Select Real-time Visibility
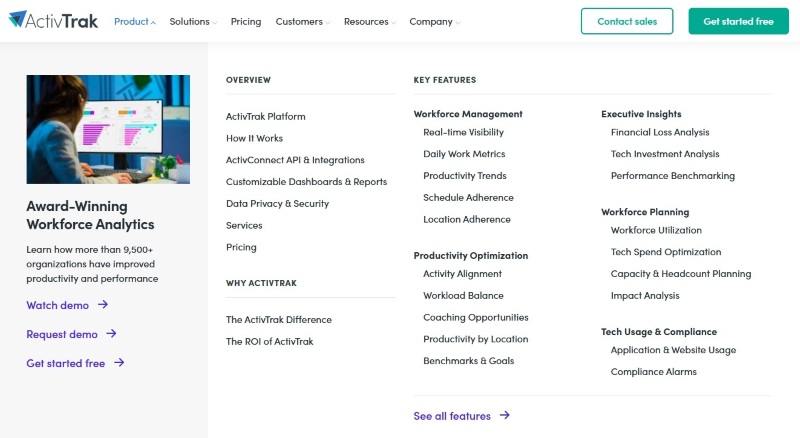This screenshot has height=438, width=800. tap(463, 132)
